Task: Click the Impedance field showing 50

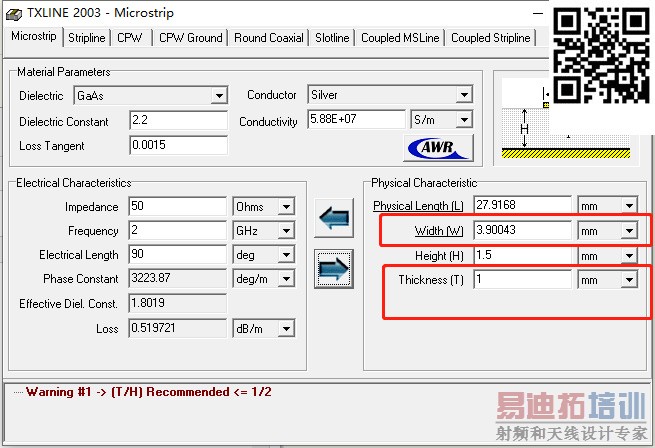Action: (178, 206)
